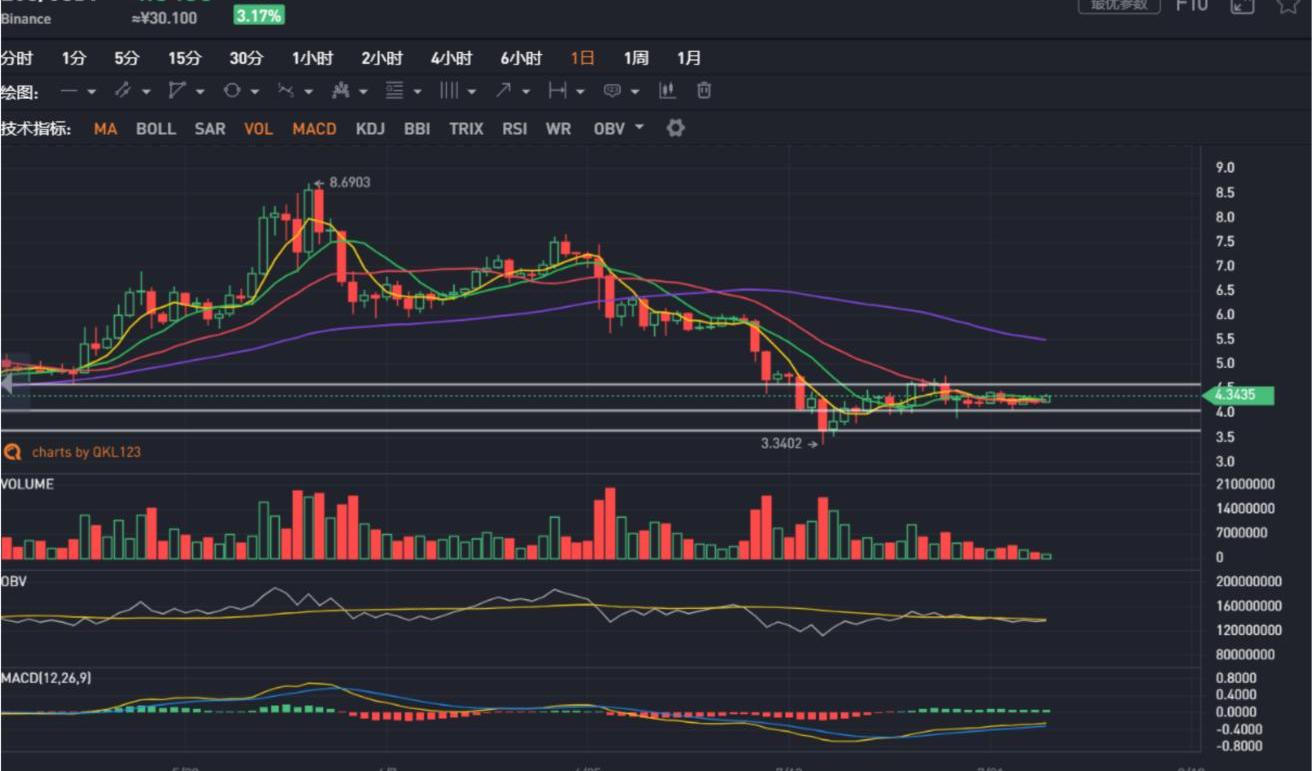Open the charts by QKL123 link

coord(85,452)
